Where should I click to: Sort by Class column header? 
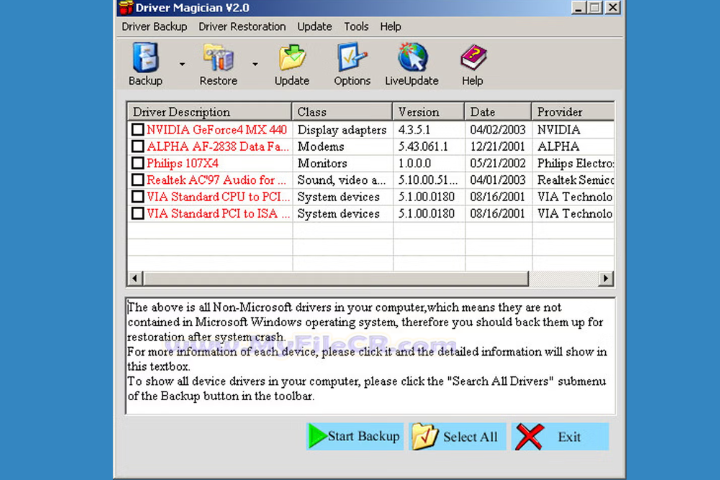(342, 112)
